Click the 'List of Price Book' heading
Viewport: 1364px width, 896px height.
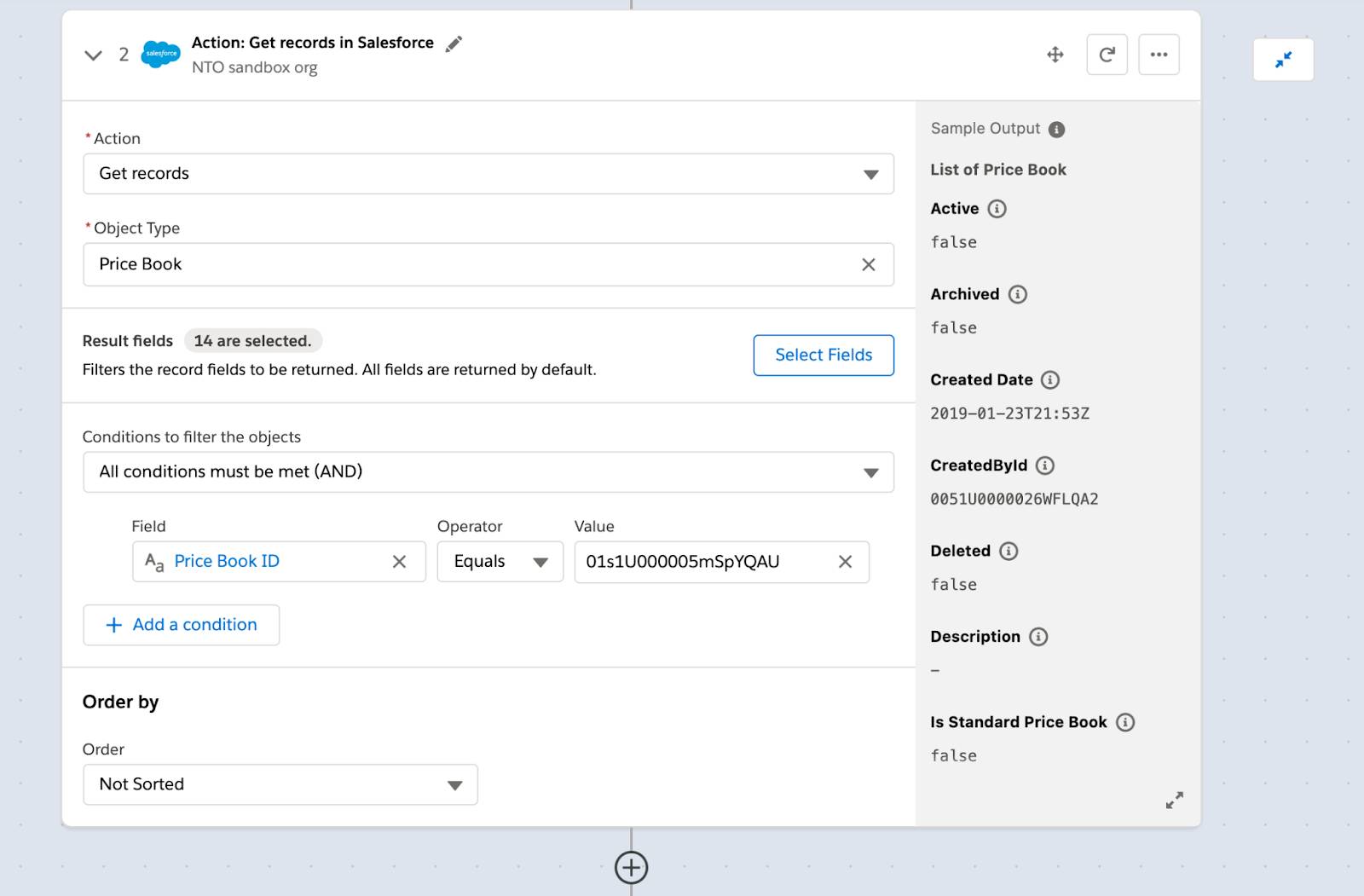click(998, 170)
